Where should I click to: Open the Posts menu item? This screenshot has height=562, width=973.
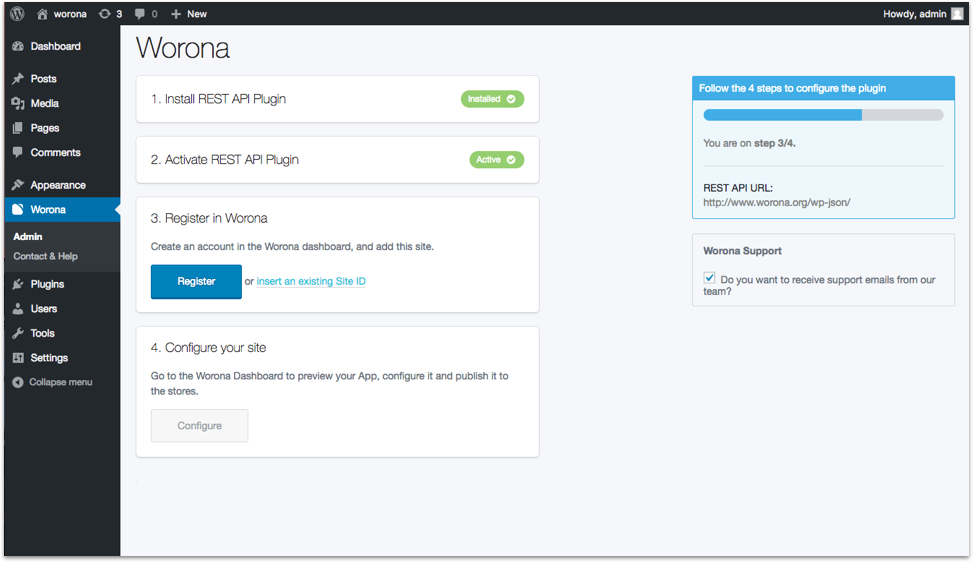(x=43, y=79)
